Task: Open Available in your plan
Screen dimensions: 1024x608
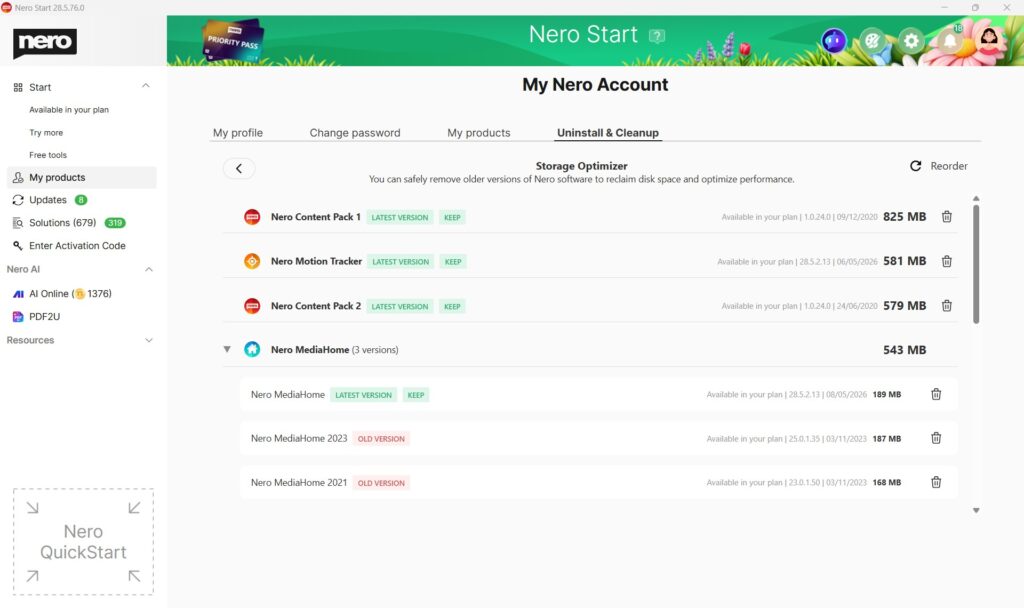Action: point(69,110)
